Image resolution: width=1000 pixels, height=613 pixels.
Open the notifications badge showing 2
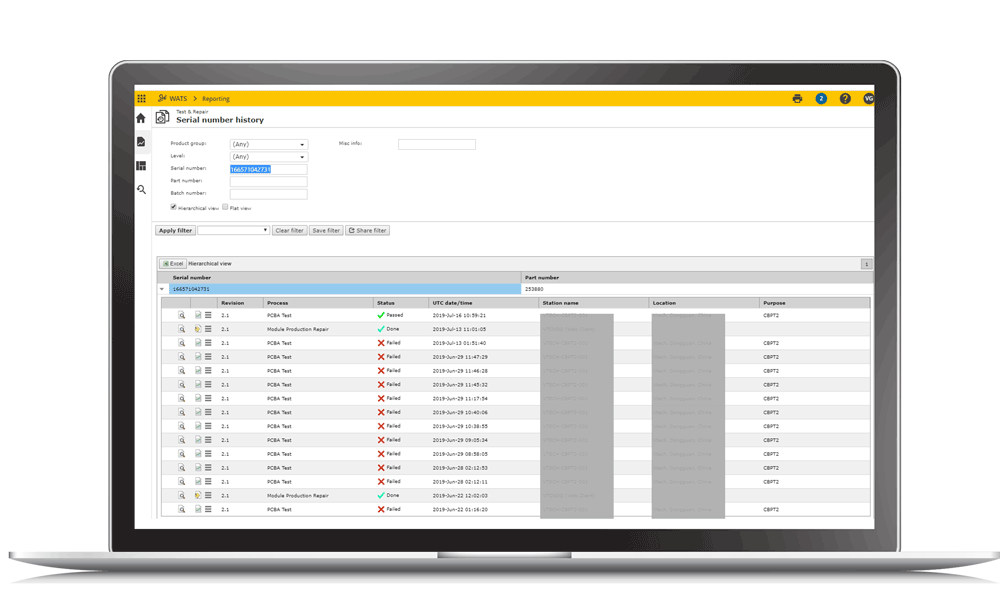click(x=821, y=99)
